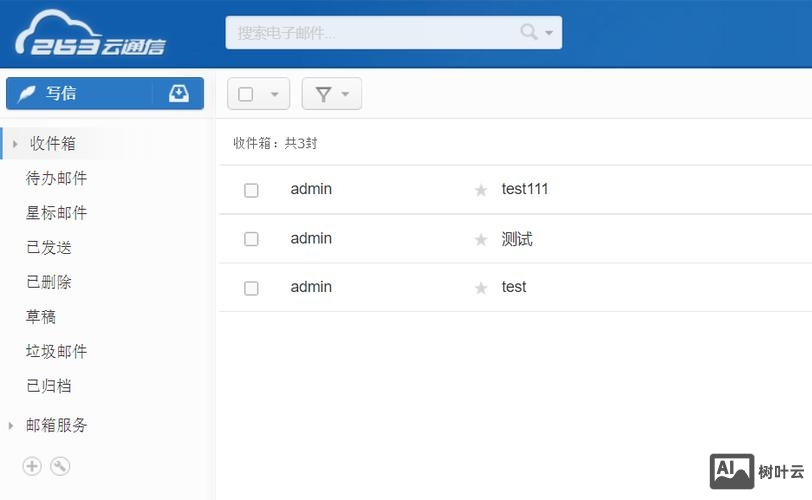Click the 263 云通信 cloud logo
The height and width of the screenshot is (500, 812).
pos(90,33)
